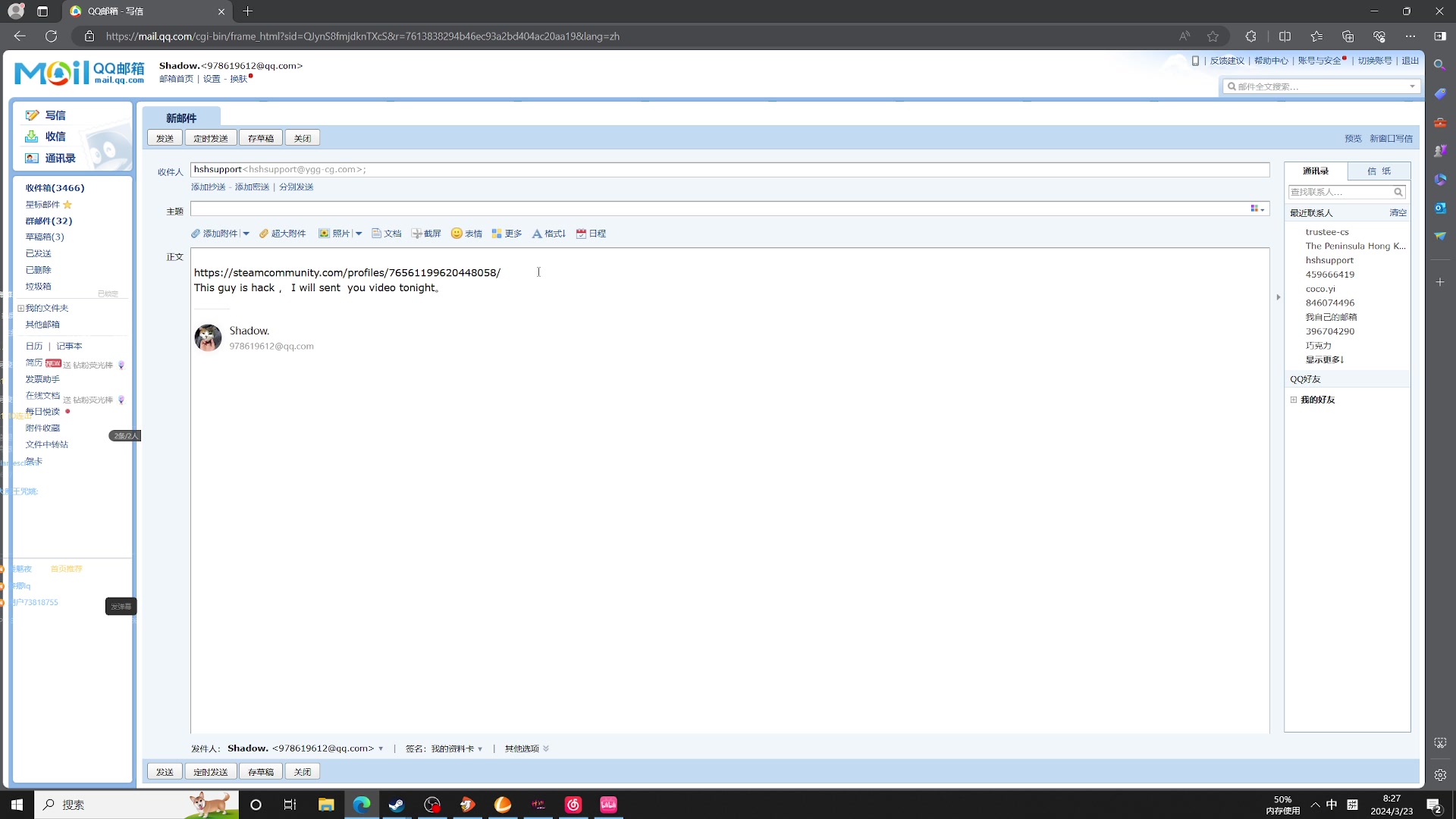This screenshot has height=819, width=1456.
Task: Select 通讯录 contacts panel tab
Action: coord(1316,170)
